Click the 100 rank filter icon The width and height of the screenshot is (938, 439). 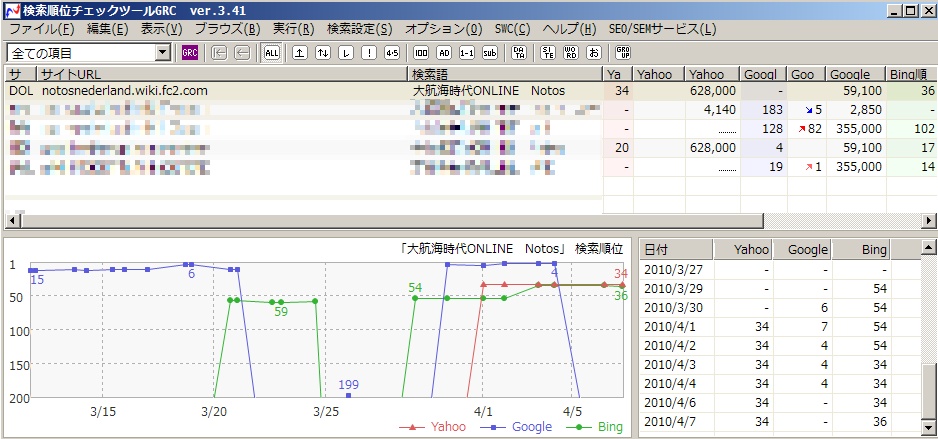(421, 53)
